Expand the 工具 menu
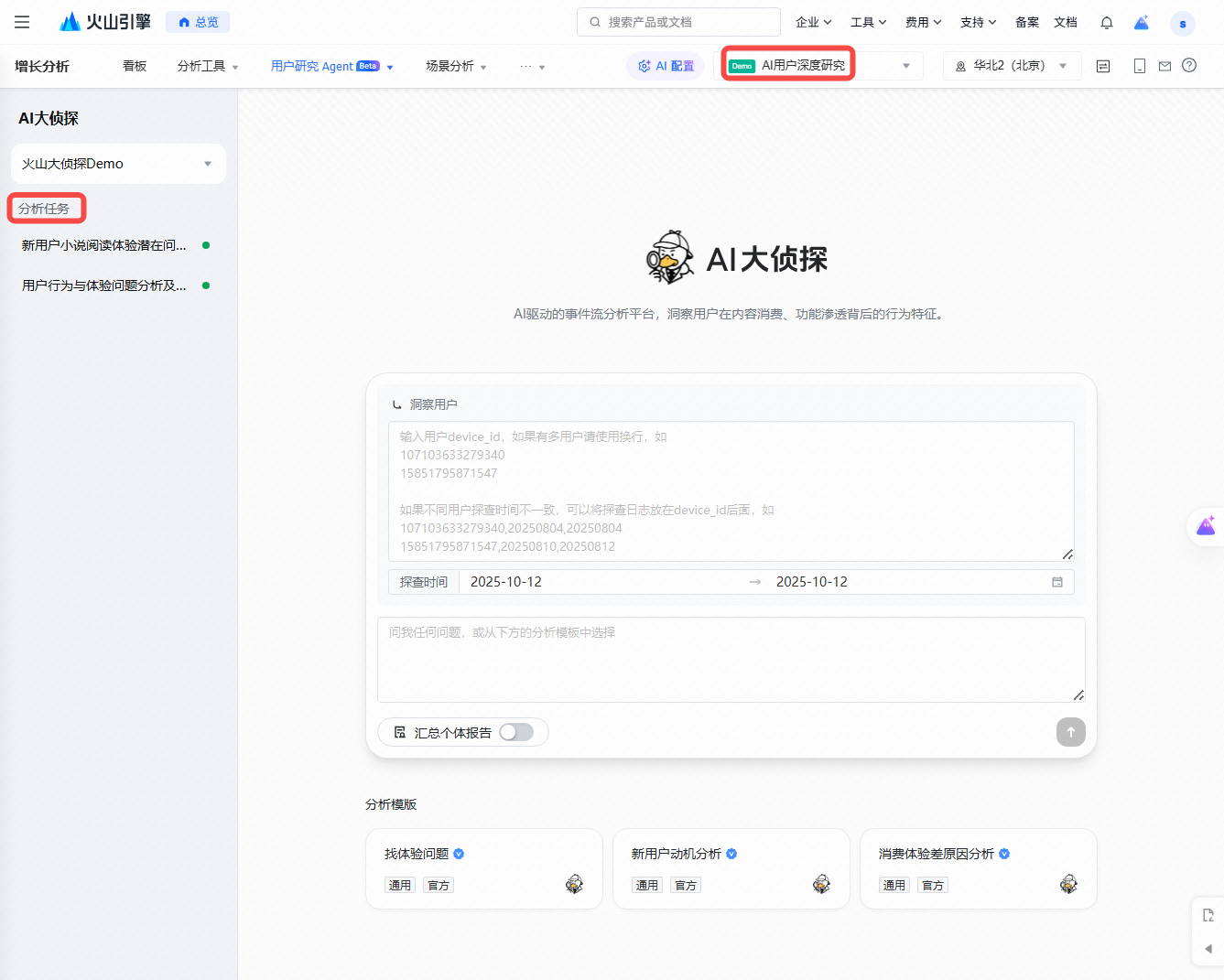1224x980 pixels. pyautogui.click(x=868, y=22)
